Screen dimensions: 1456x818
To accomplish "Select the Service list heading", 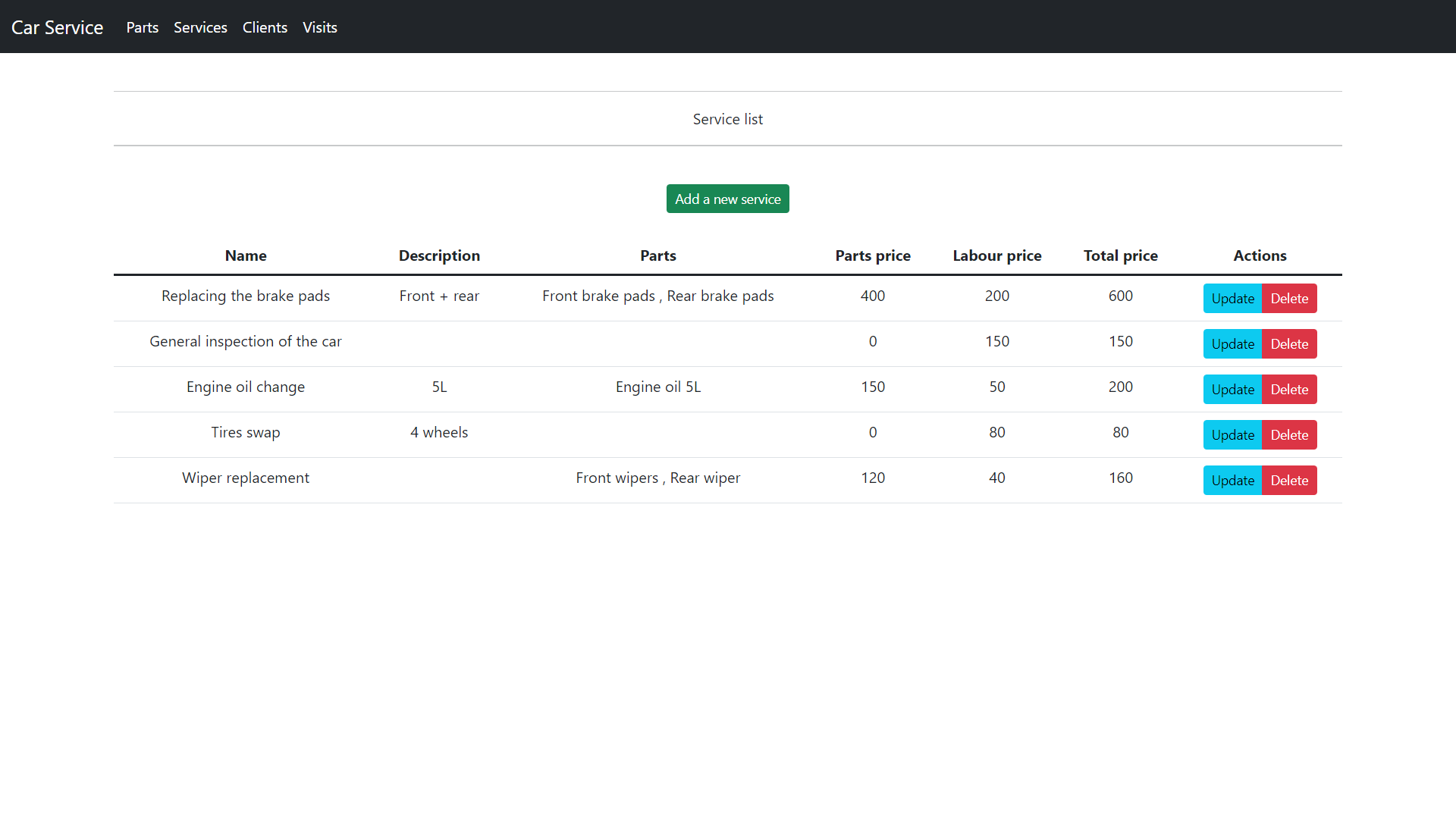I will click(x=727, y=118).
